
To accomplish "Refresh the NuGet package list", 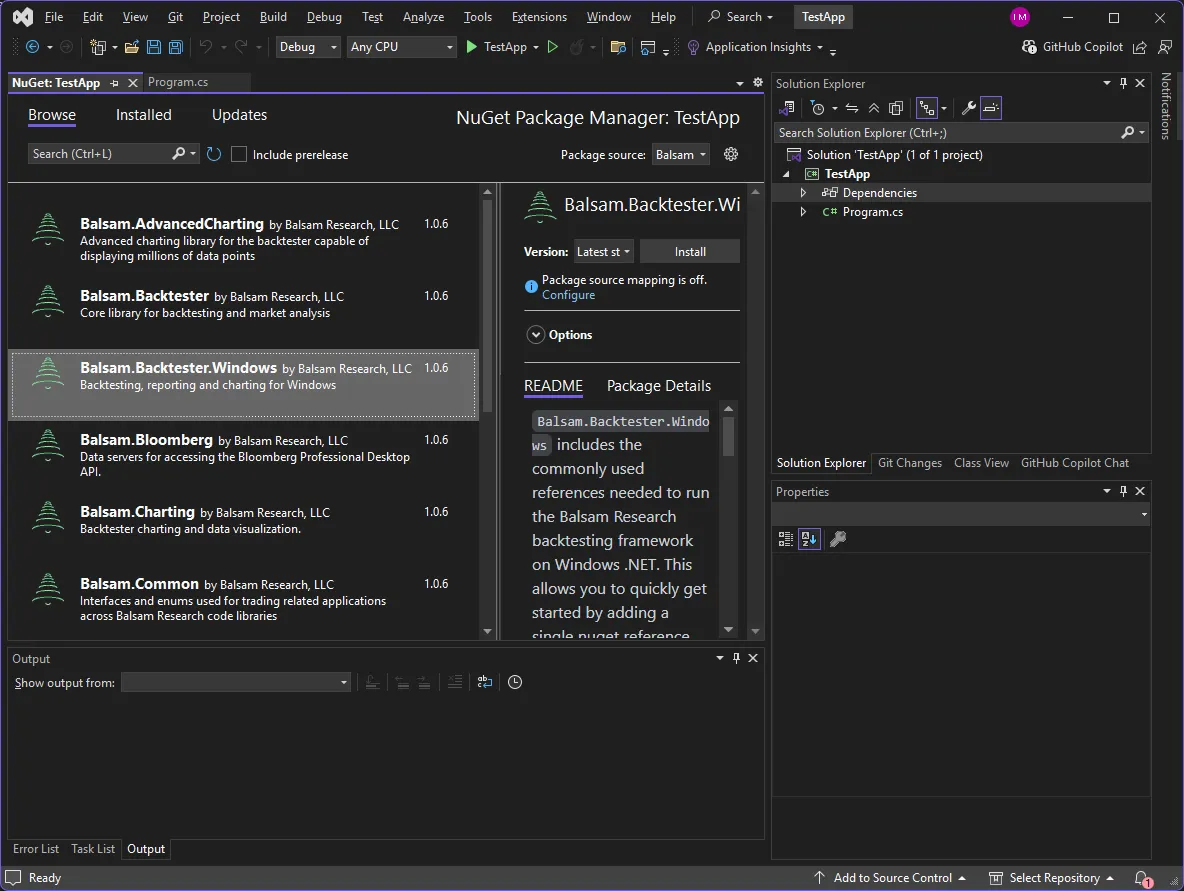I will (x=214, y=154).
